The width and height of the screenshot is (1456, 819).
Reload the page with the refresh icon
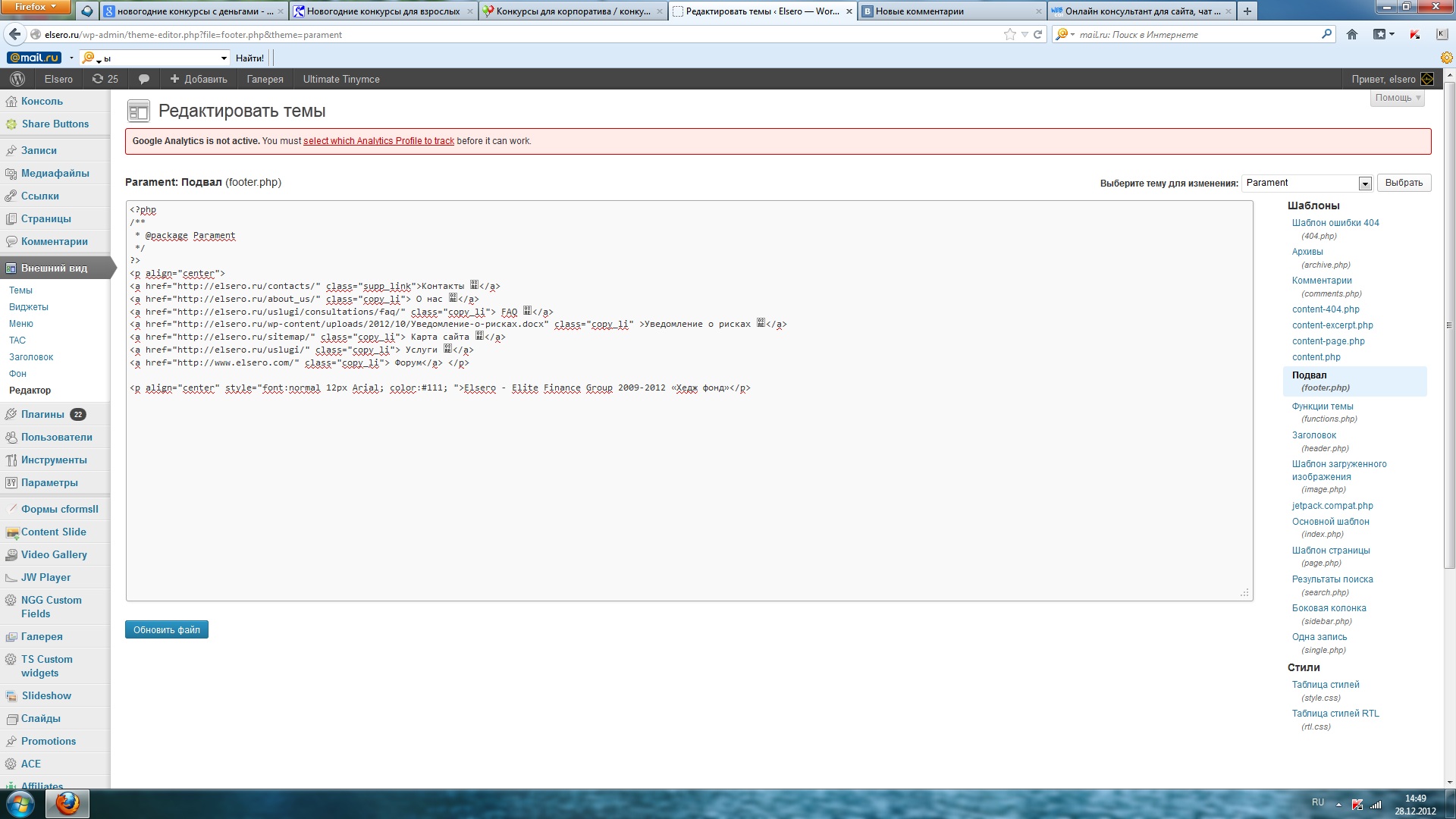(x=1037, y=34)
